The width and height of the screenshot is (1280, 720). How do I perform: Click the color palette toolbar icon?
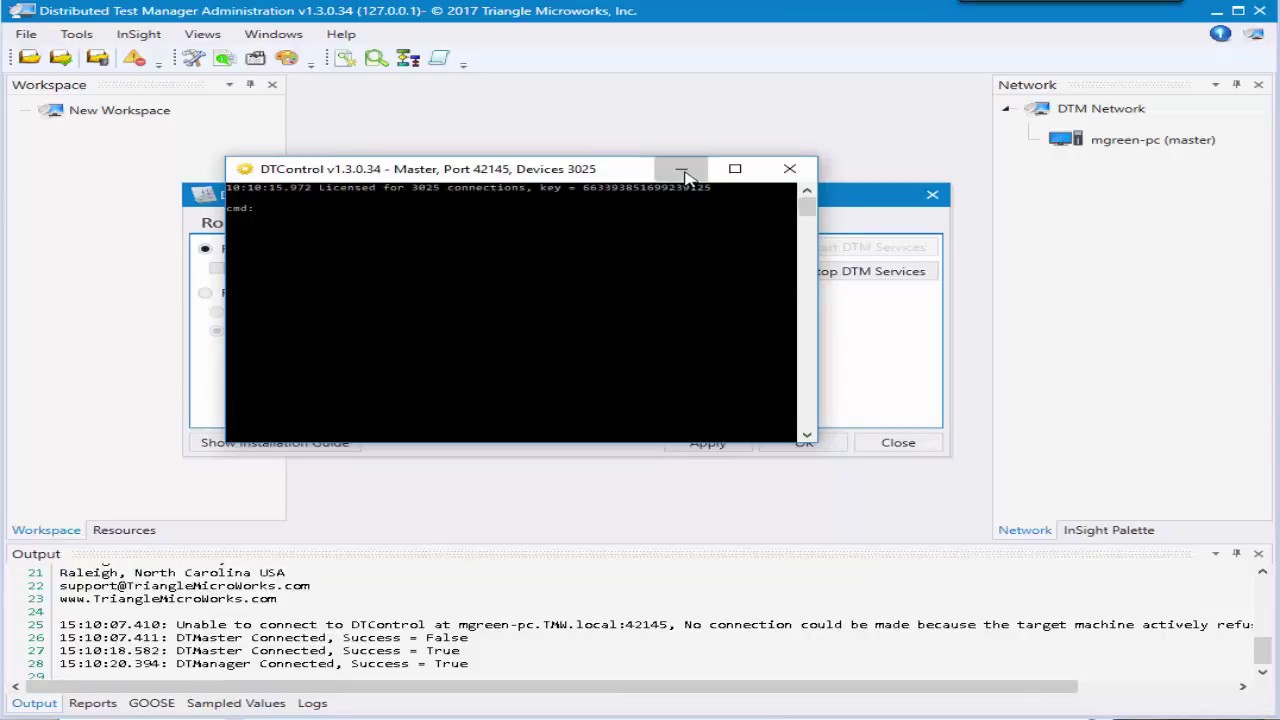pyautogui.click(x=286, y=59)
